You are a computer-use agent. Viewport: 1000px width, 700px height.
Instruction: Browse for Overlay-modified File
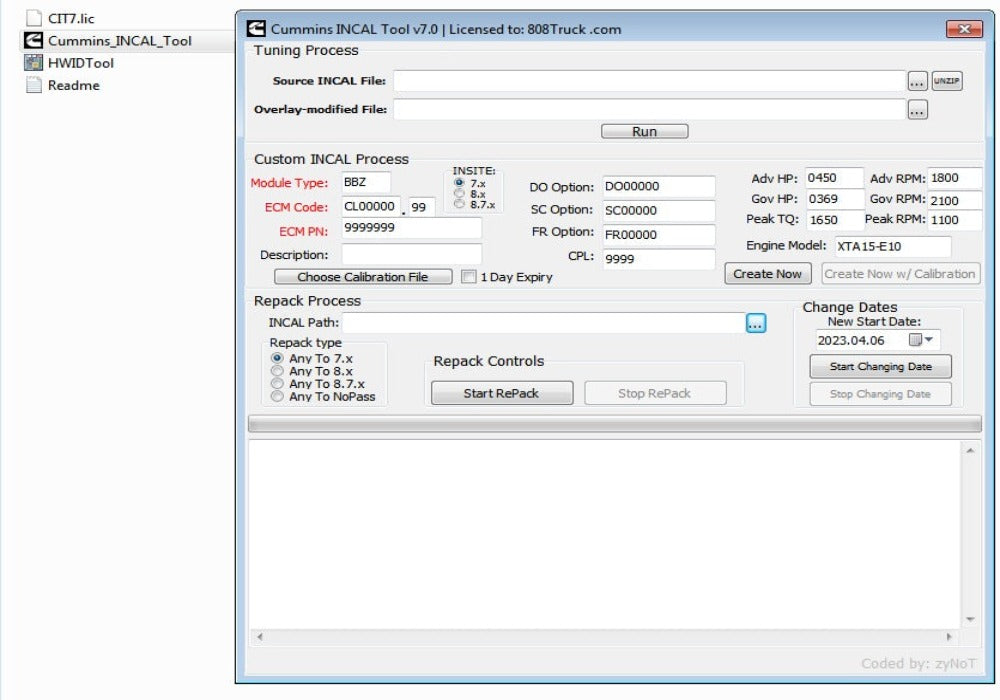pos(917,110)
